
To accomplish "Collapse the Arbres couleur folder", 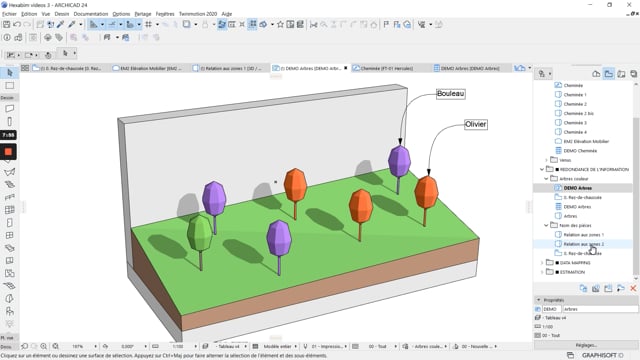I will pyautogui.click(x=546, y=179).
